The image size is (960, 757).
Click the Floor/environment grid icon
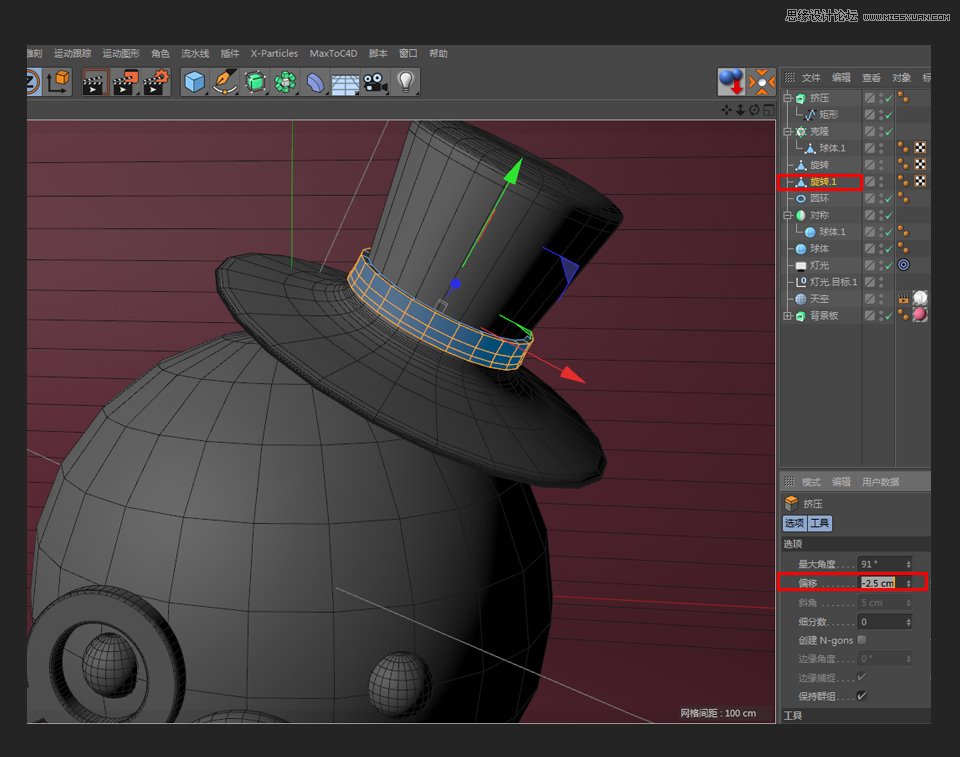point(345,83)
